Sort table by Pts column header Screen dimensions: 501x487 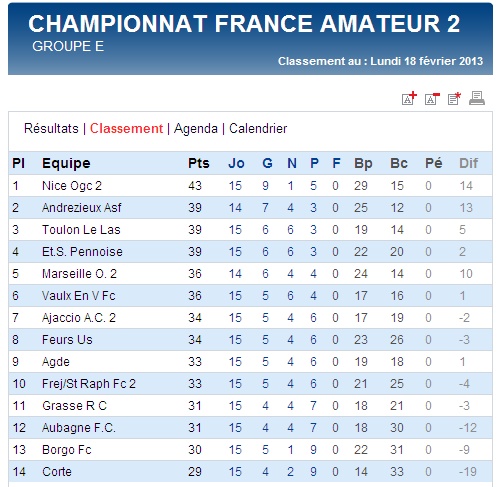(x=199, y=163)
